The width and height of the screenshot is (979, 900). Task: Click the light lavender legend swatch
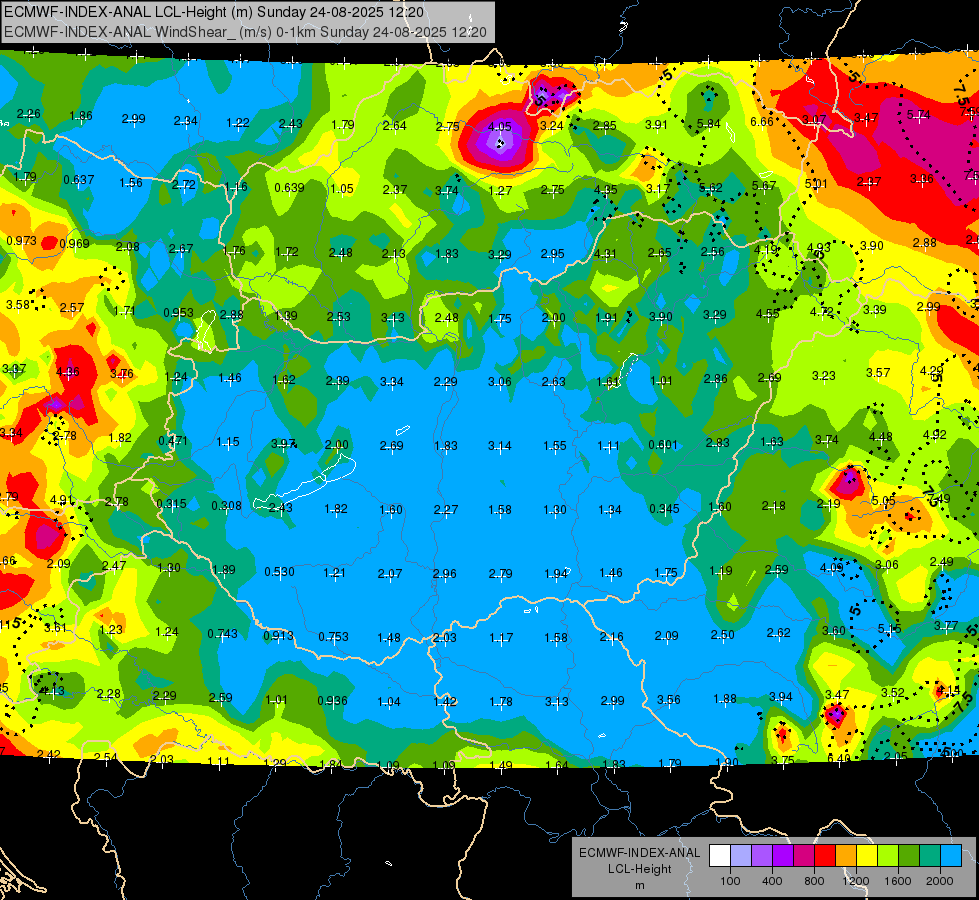(741, 856)
